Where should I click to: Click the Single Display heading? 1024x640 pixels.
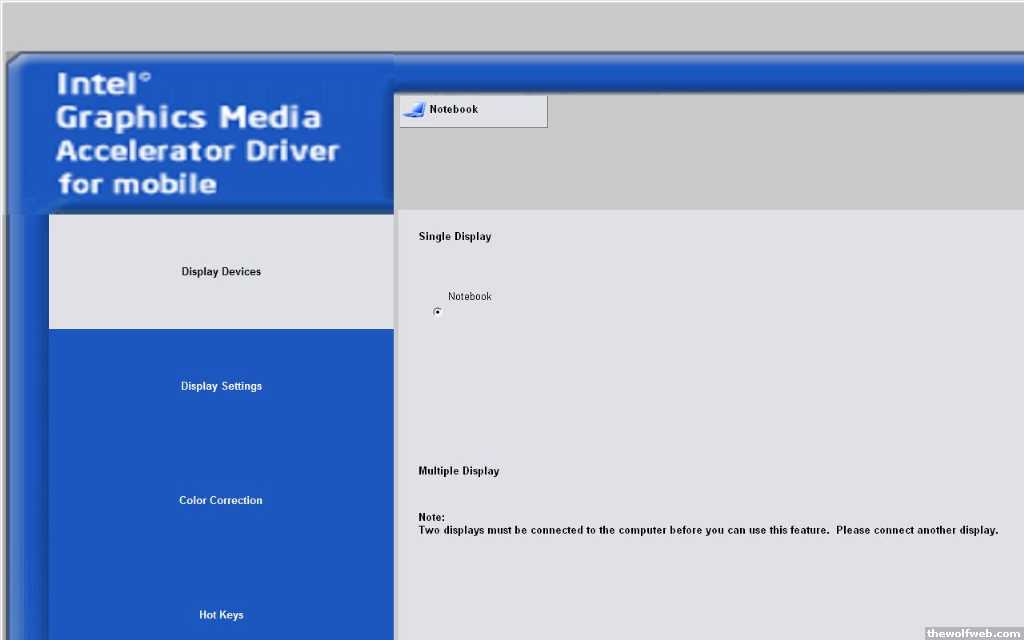(455, 237)
